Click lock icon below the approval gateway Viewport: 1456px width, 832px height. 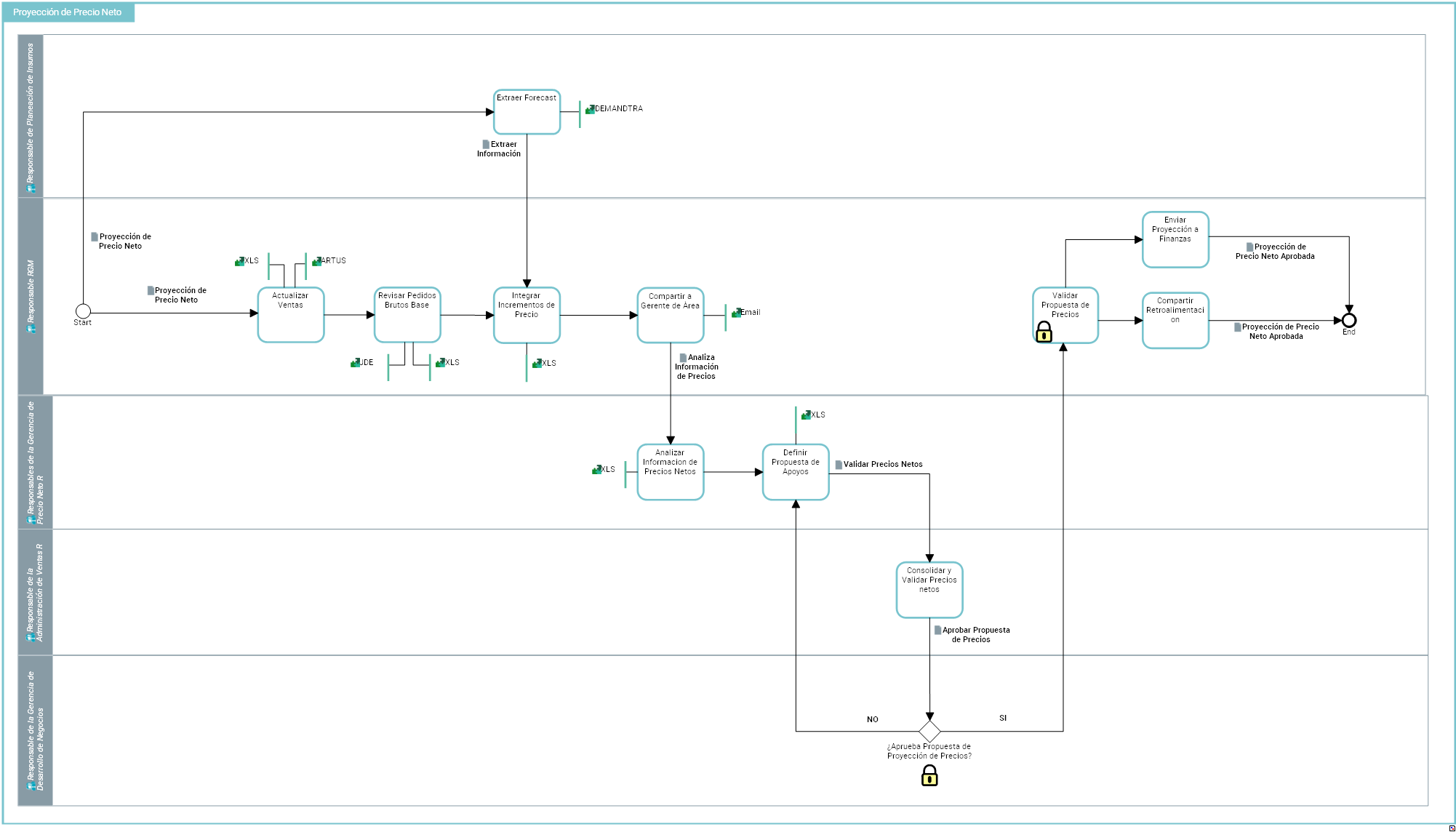pos(929,775)
